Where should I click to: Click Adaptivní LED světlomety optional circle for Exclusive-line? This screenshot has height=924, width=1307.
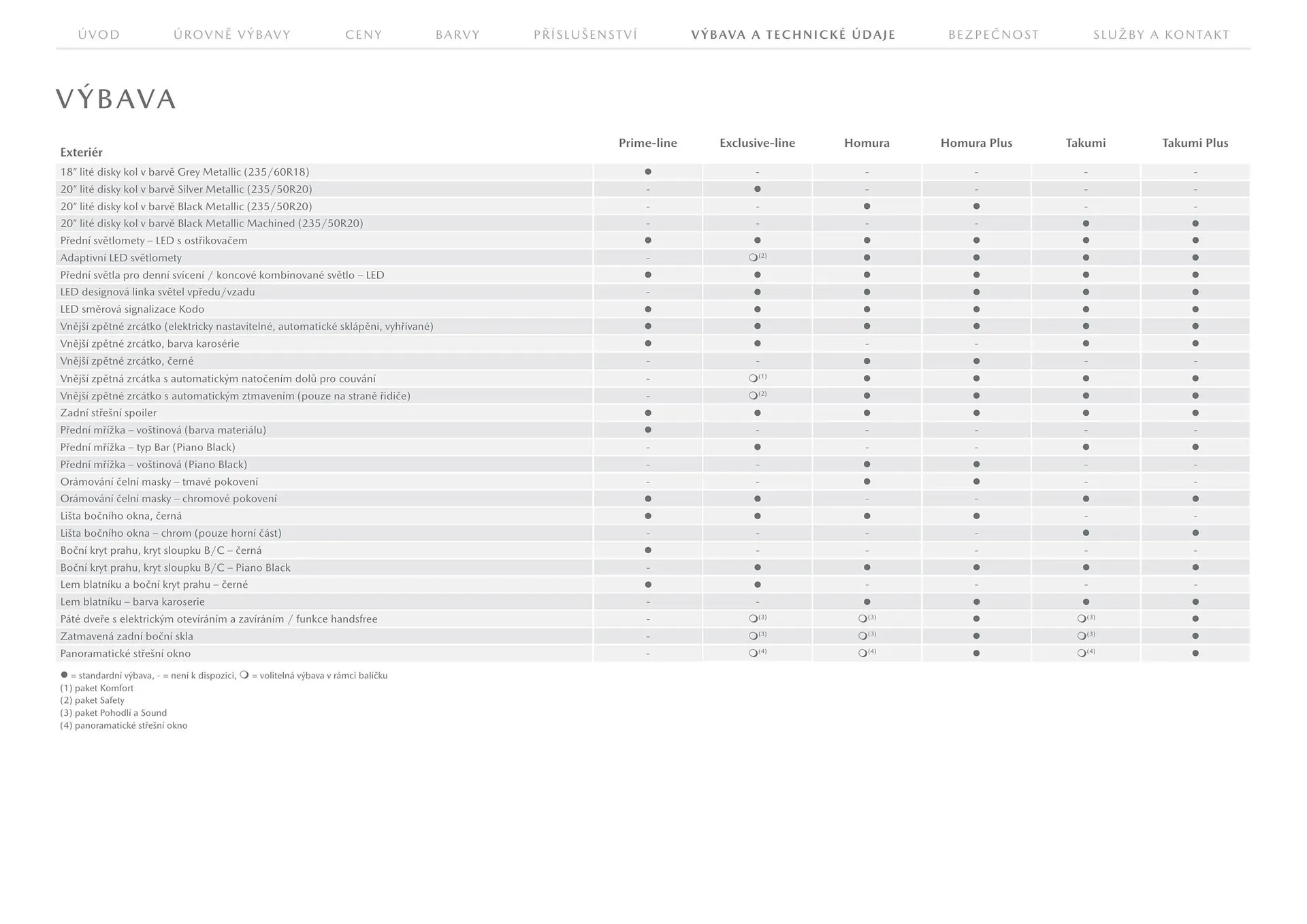click(753, 258)
